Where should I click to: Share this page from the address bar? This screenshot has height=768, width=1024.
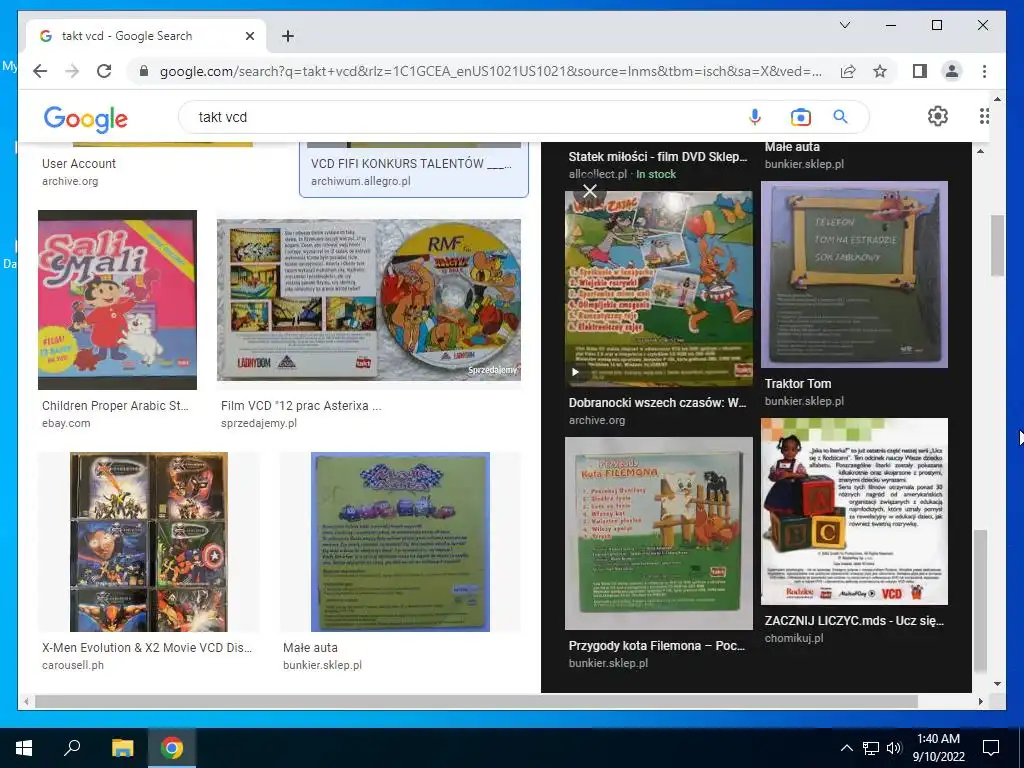(848, 71)
